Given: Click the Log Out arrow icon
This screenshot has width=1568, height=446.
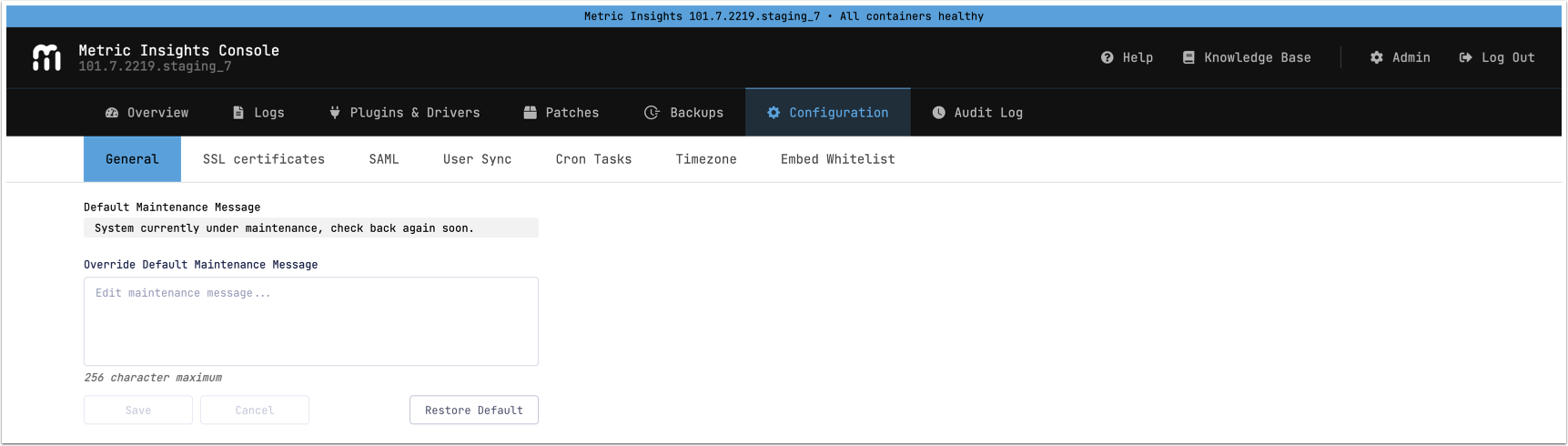Looking at the screenshot, I should (x=1465, y=57).
